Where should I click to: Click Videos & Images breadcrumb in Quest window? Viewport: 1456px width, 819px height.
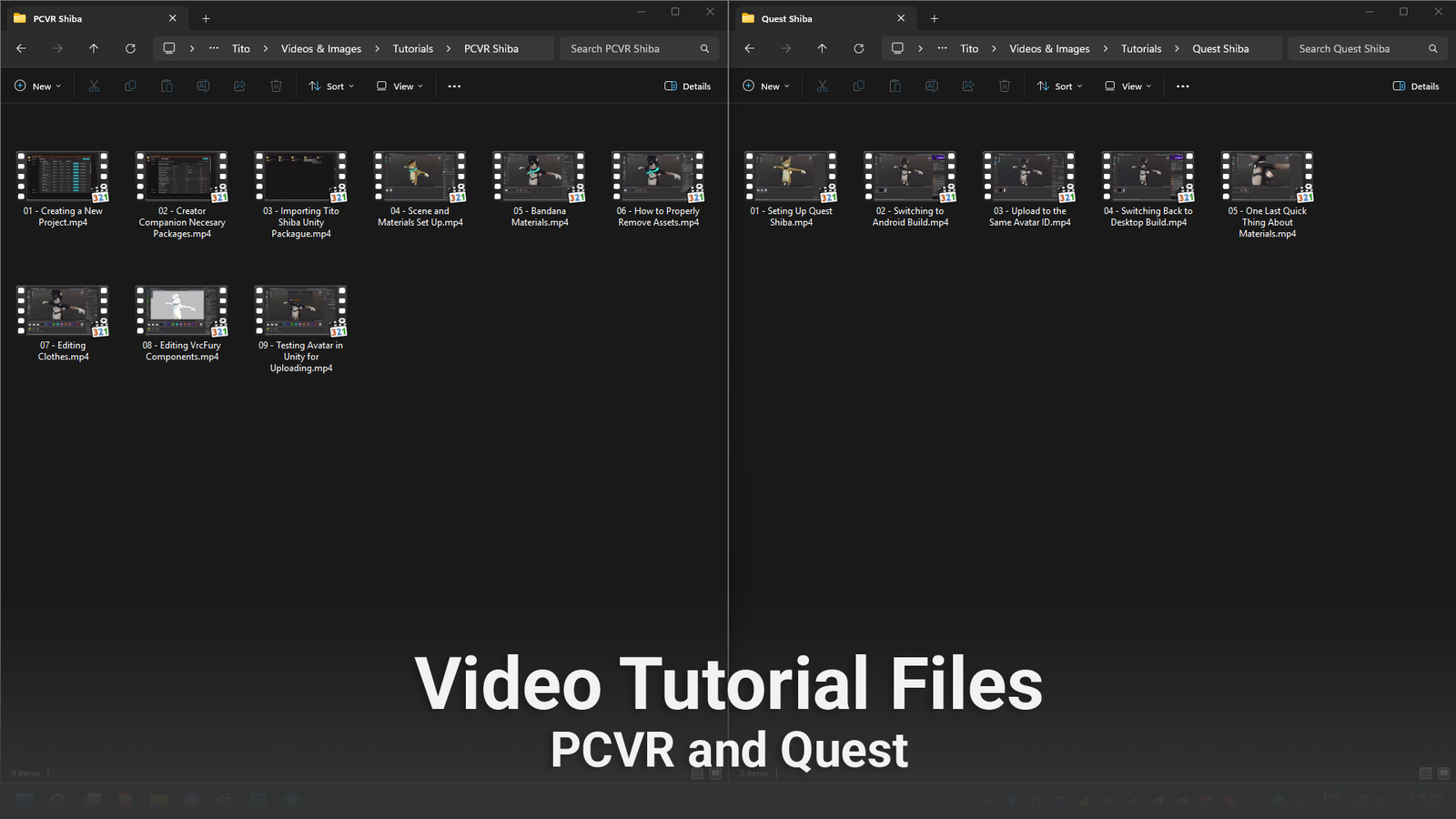click(1048, 49)
